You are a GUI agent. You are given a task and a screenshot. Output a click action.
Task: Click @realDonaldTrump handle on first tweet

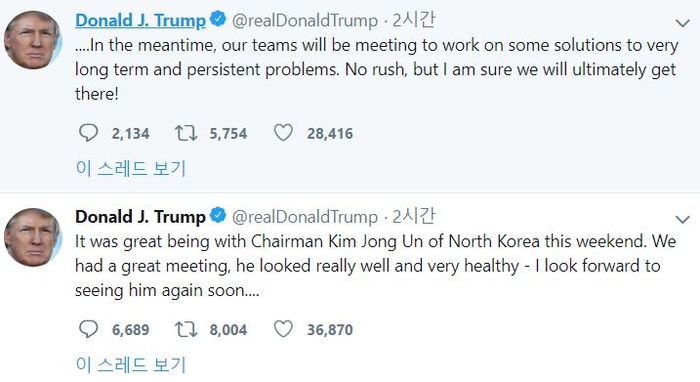click(304, 21)
